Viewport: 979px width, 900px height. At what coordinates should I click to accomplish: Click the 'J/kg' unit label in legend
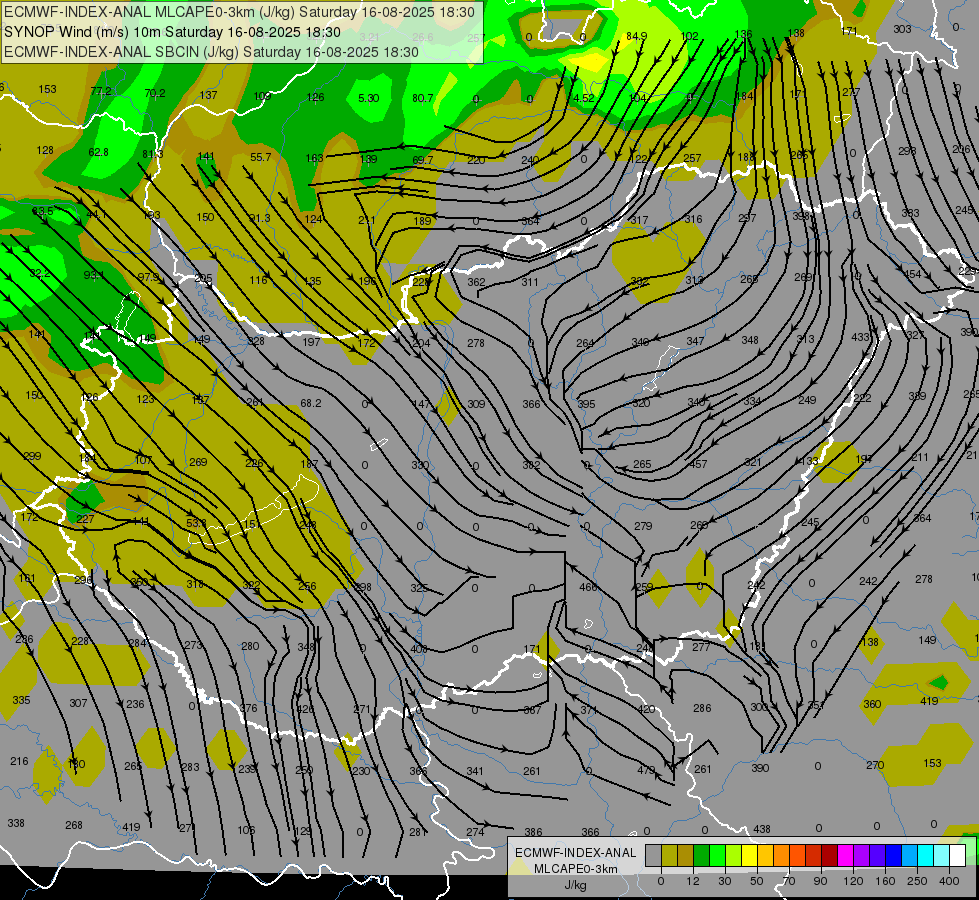point(576,885)
